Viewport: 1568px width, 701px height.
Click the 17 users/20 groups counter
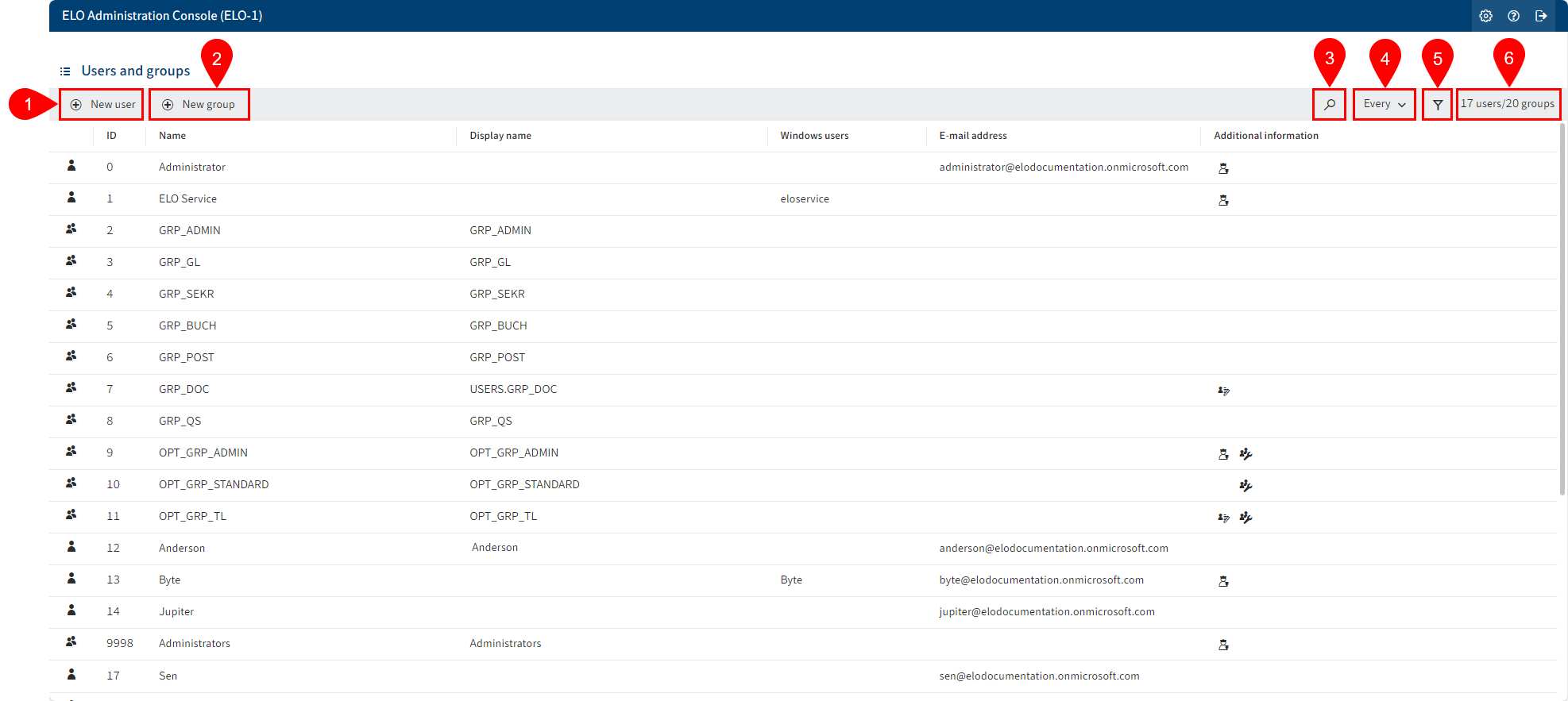point(1508,104)
